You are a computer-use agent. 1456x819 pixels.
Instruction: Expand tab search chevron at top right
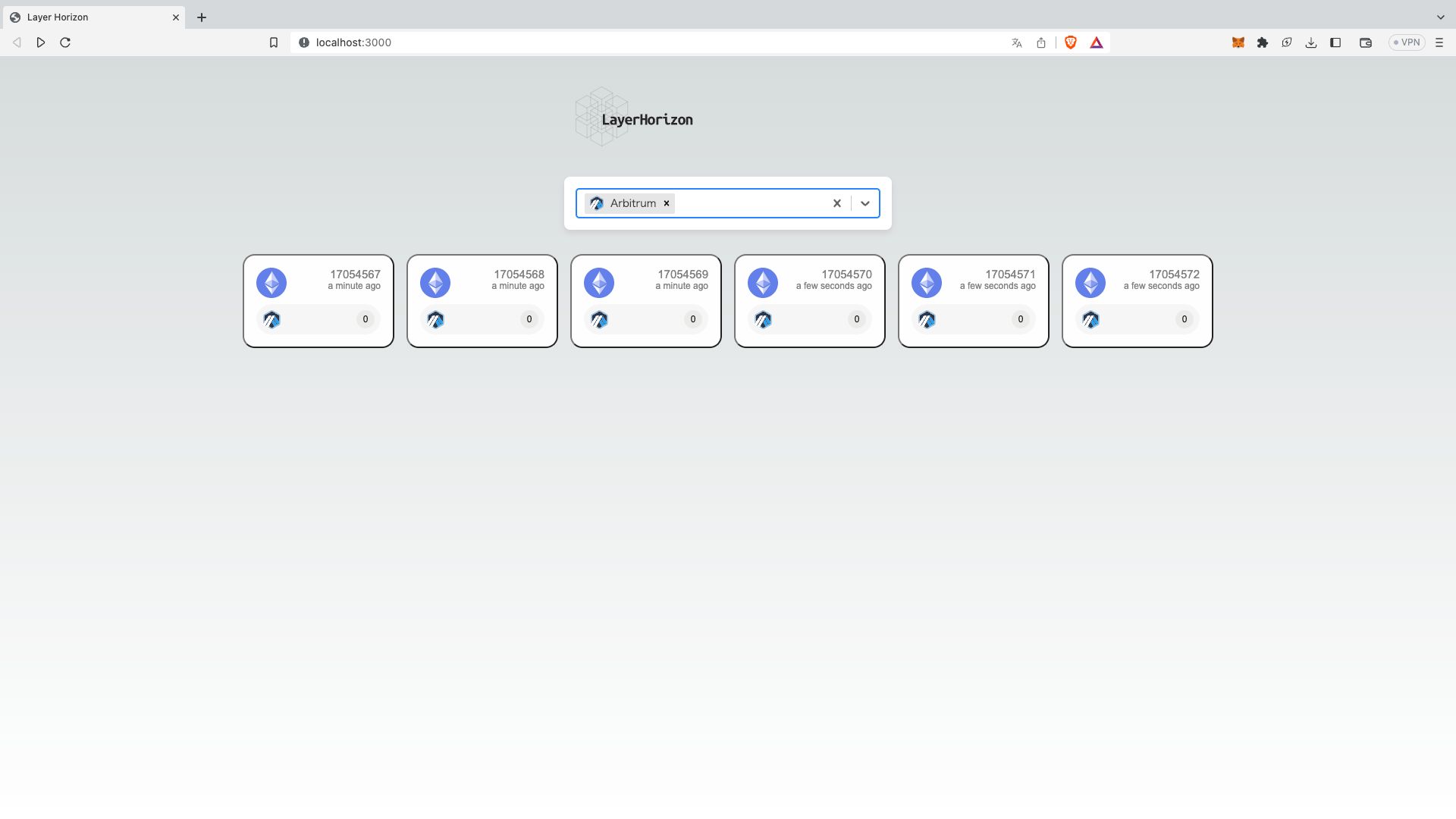coord(1441,17)
